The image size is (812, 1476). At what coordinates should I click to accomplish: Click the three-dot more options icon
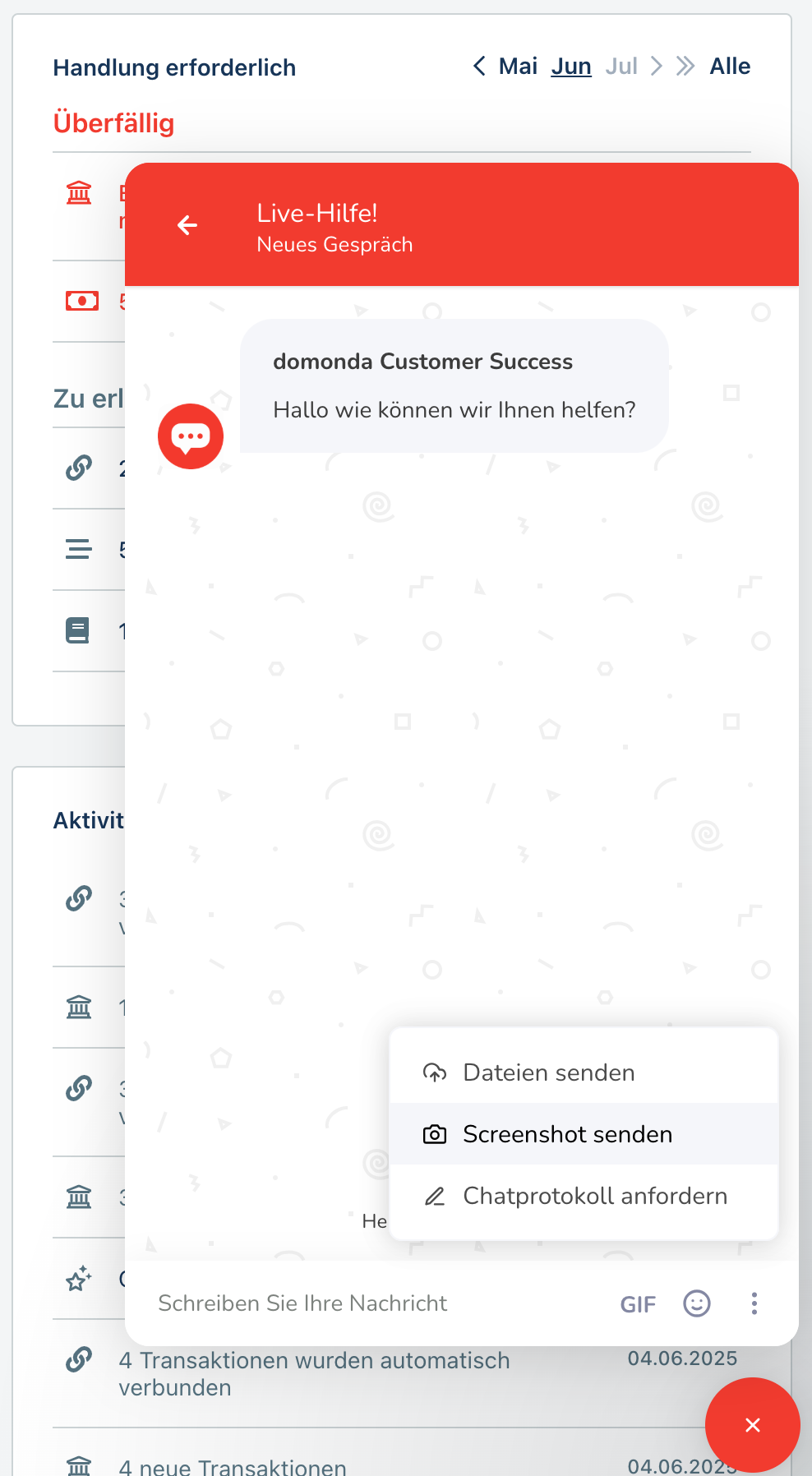click(754, 1303)
